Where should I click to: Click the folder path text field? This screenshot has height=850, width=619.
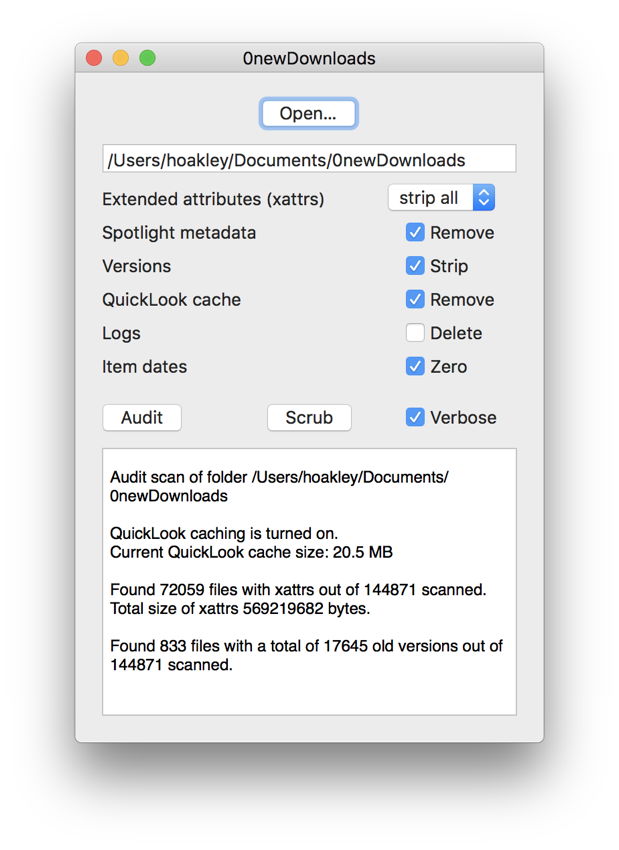[309, 159]
